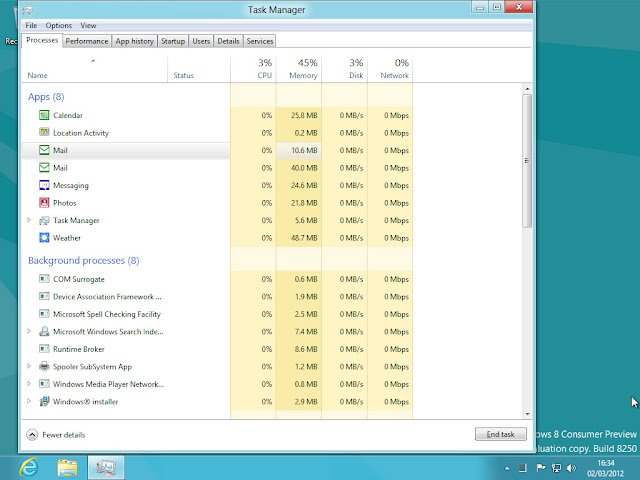The image size is (640, 480).
Task: Expand the Task Manager process row
Action: [x=29, y=220]
